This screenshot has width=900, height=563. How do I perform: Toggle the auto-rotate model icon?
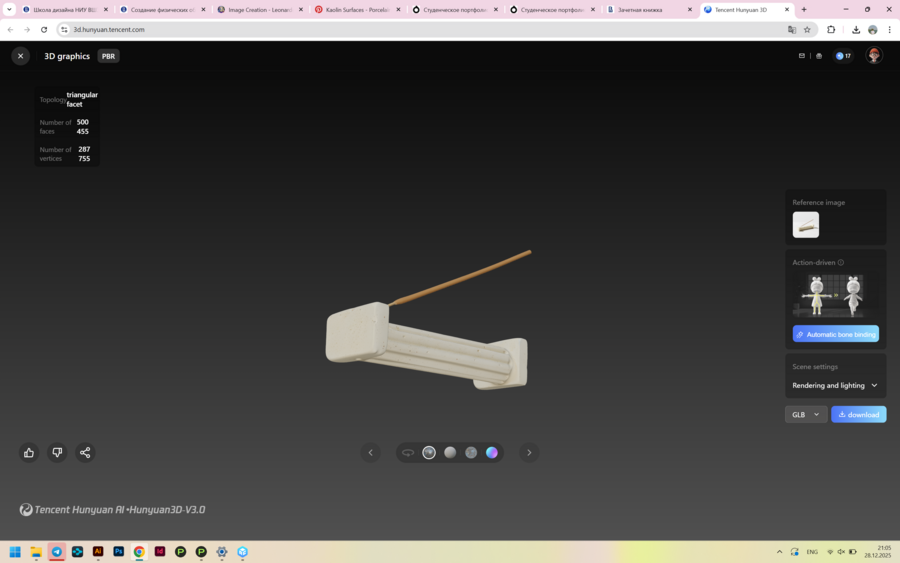(x=408, y=453)
